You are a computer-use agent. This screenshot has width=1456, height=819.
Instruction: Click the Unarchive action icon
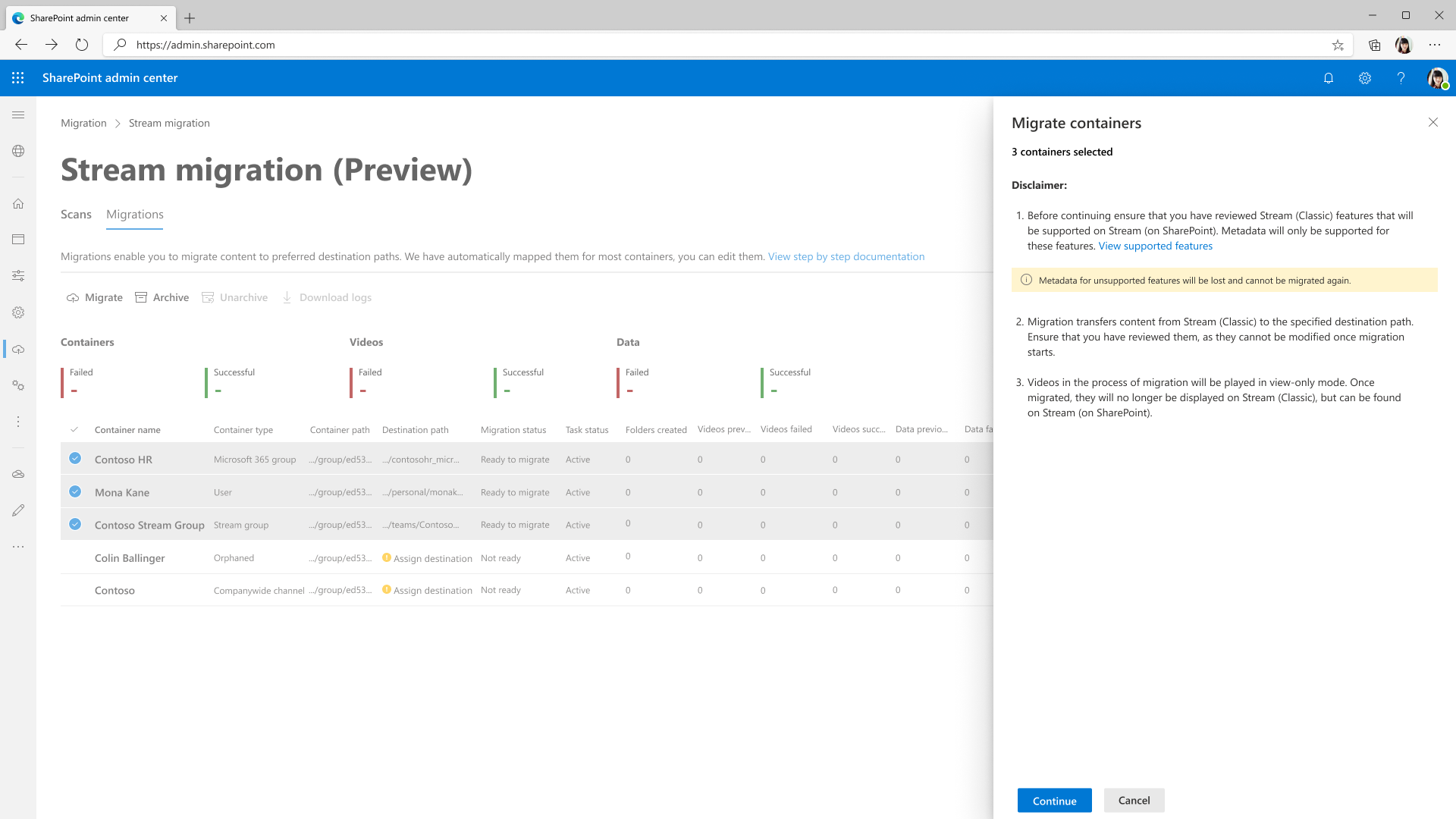[206, 297]
